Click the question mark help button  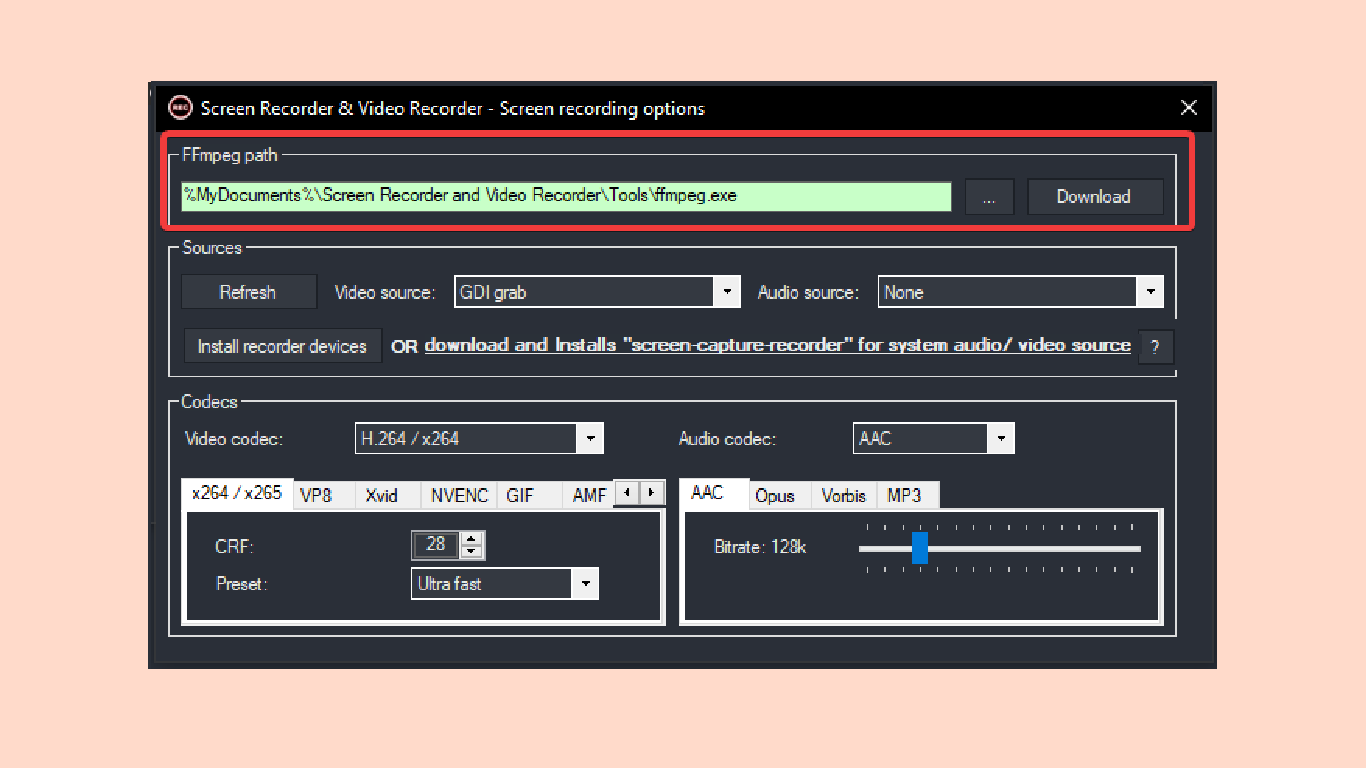point(1156,347)
